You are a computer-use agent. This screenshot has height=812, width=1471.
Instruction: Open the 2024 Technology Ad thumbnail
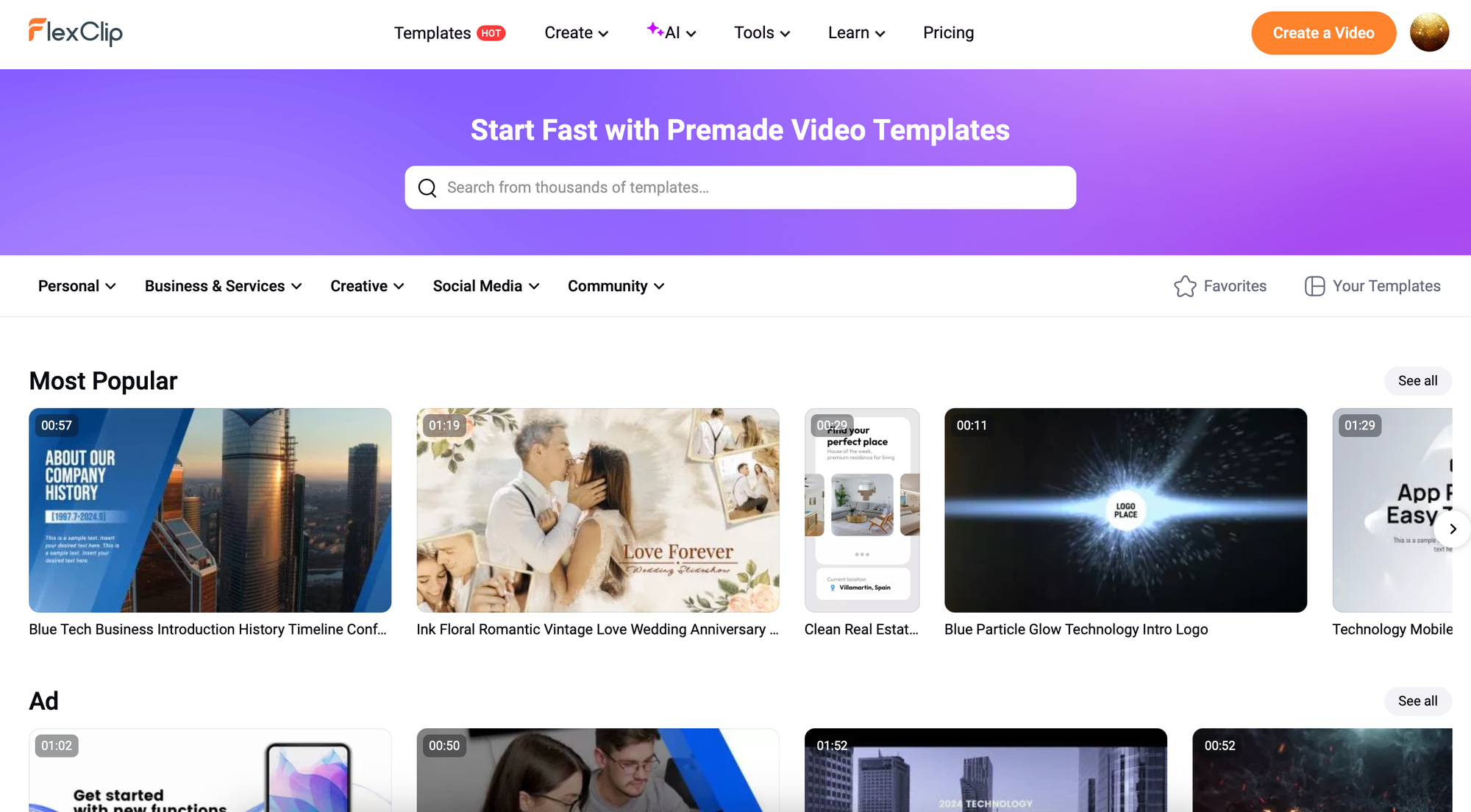[x=986, y=771]
